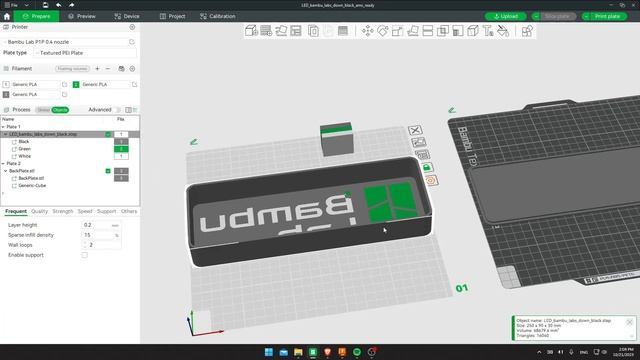Open the File menu
The height and width of the screenshot is (360, 640).
(x=11, y=5)
